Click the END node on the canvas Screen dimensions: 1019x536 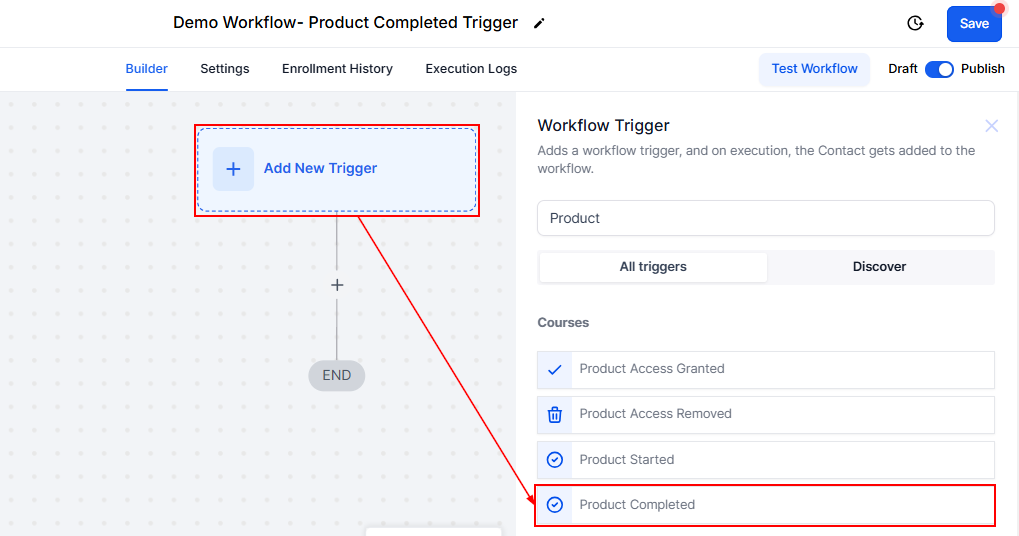pyautogui.click(x=337, y=376)
